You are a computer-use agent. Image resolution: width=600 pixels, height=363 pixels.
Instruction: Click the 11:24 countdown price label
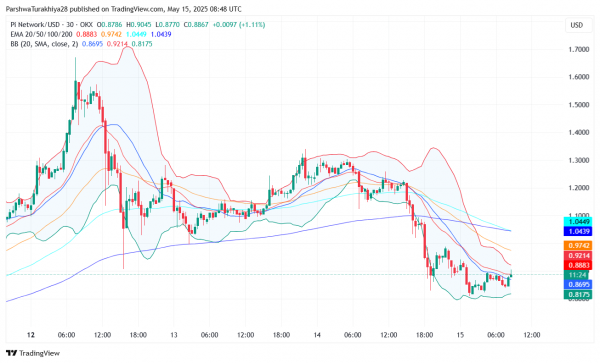coord(578,275)
